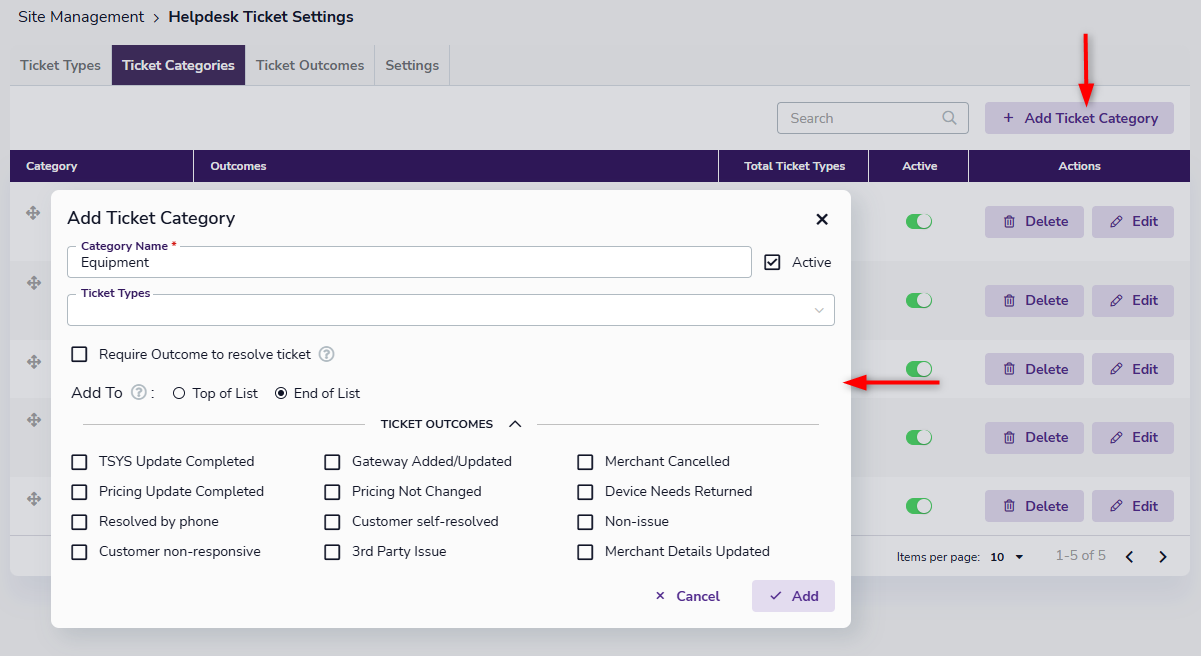This screenshot has height=656, width=1201.
Task: Select End of List radio option
Action: click(x=281, y=393)
